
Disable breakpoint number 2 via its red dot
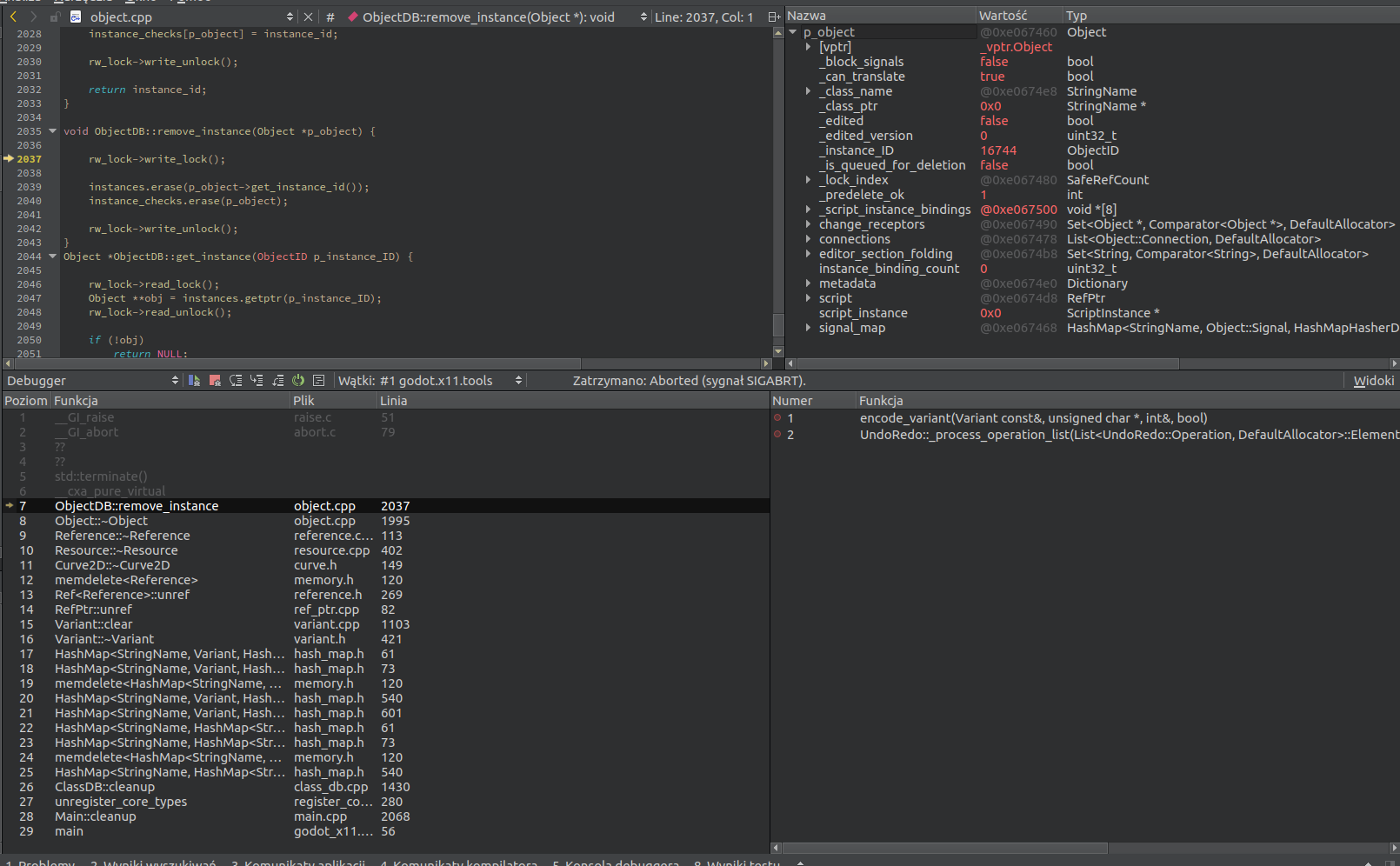pyautogui.click(x=778, y=435)
